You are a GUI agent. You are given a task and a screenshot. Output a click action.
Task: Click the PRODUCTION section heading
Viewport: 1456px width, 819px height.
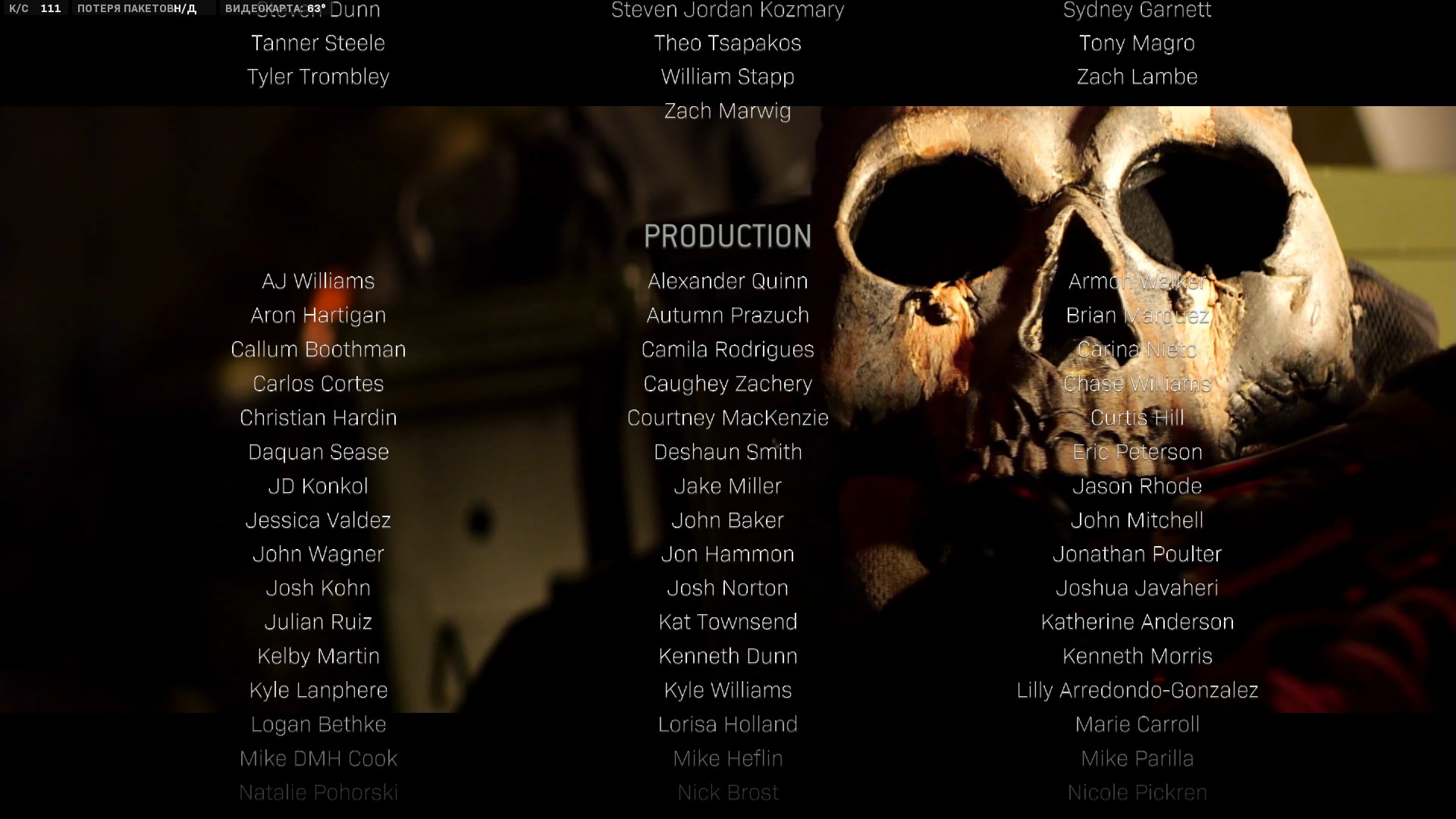point(727,237)
